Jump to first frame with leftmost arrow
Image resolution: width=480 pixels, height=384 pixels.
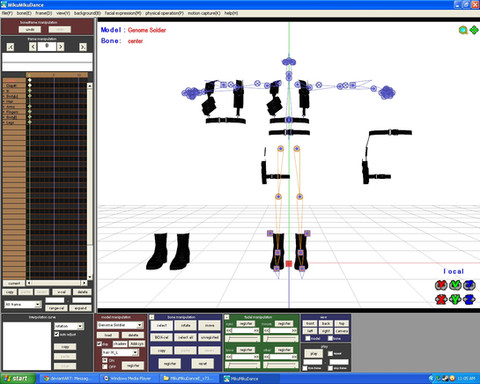coord(10,47)
